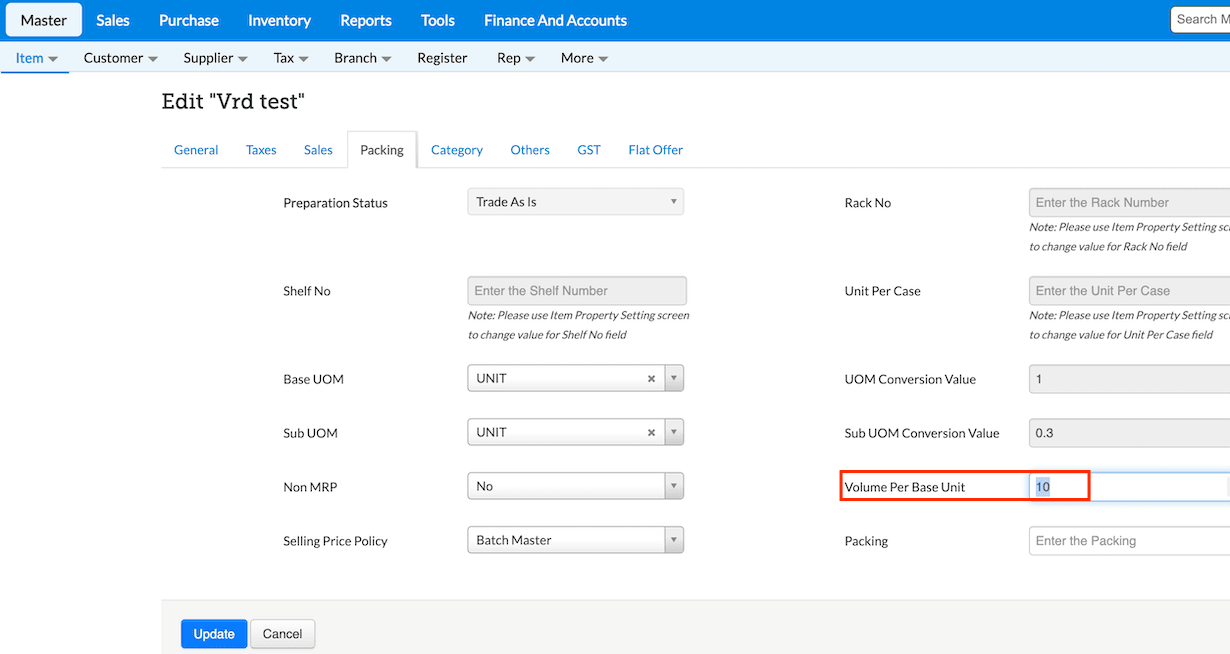Expand the Base UOM dropdown arrow
Image resolution: width=1230 pixels, height=654 pixels.
(x=675, y=379)
